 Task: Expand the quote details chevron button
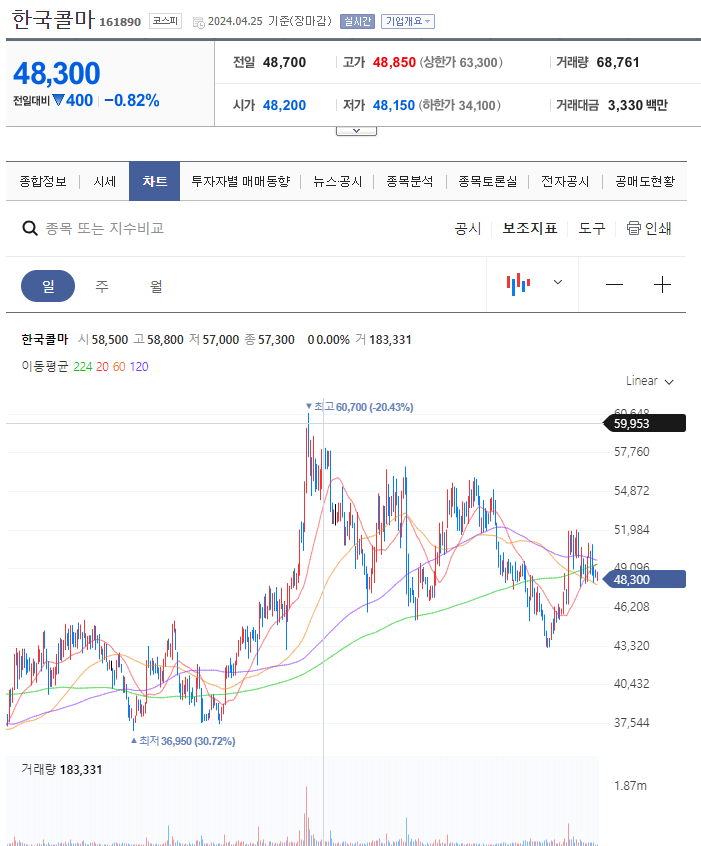click(356, 131)
